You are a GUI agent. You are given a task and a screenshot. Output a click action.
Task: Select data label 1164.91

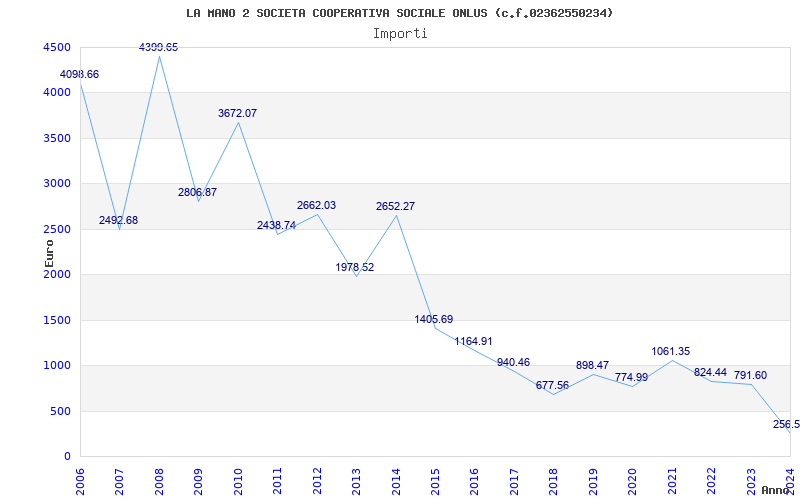(473, 341)
